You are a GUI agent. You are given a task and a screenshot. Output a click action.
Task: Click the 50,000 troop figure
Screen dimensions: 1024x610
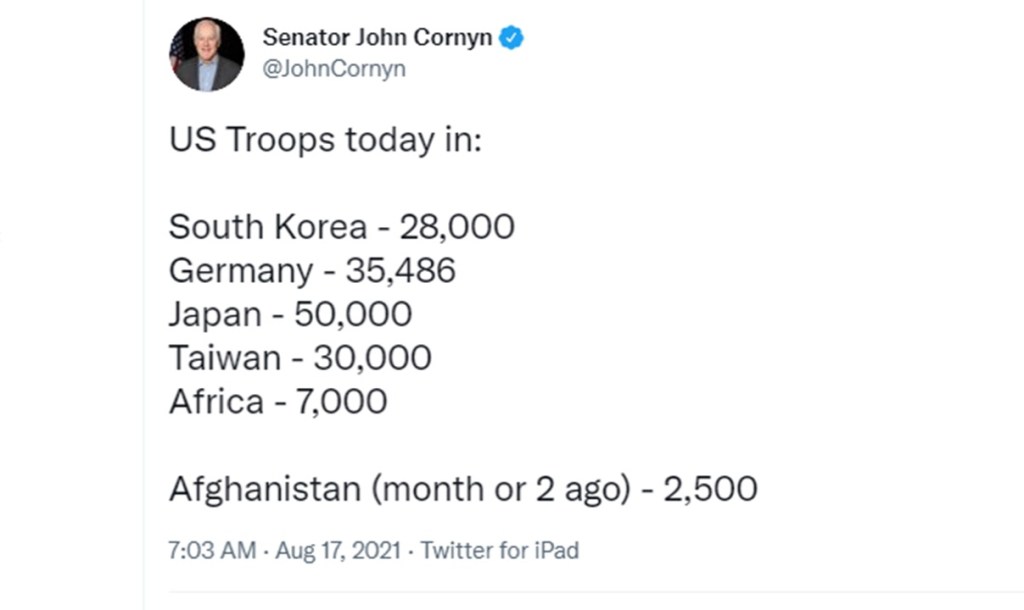353,314
